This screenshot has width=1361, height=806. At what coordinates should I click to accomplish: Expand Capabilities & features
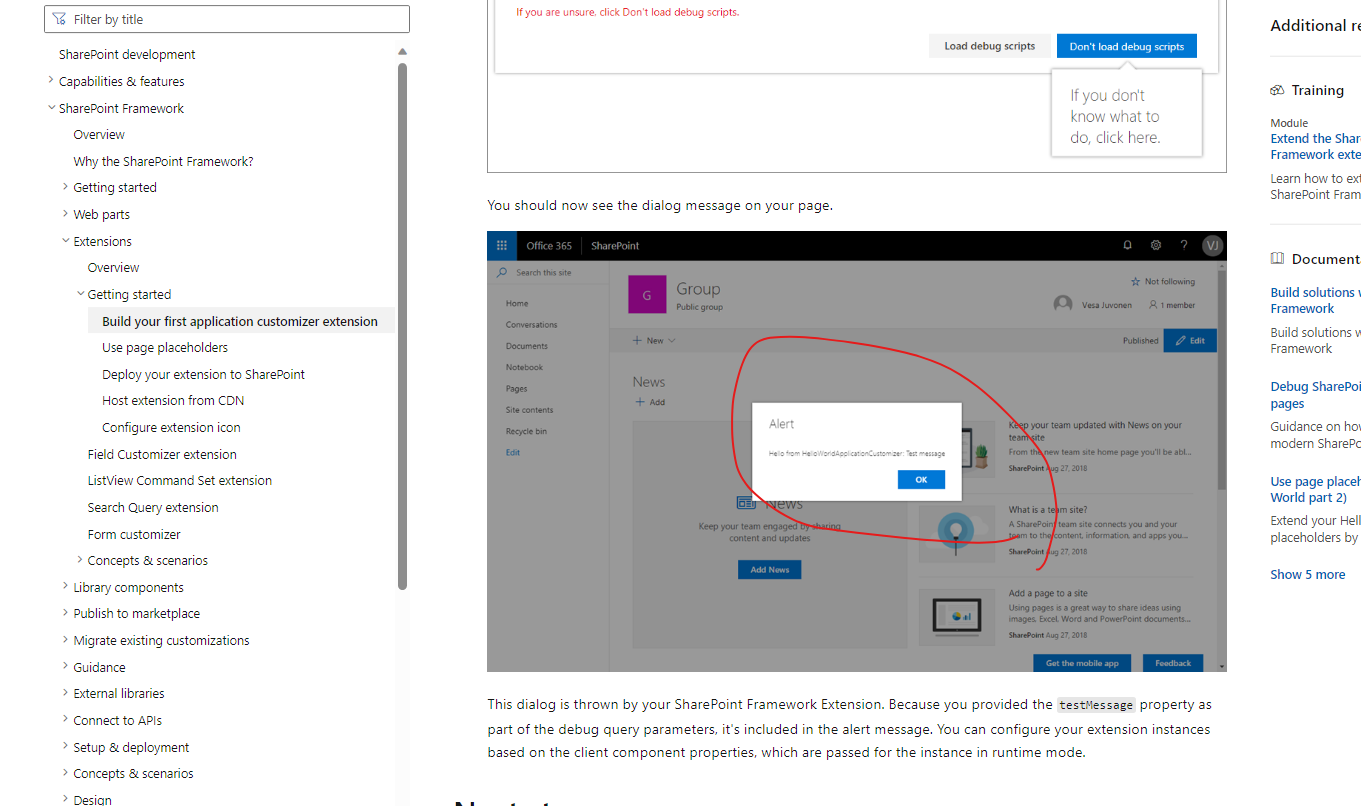point(52,81)
